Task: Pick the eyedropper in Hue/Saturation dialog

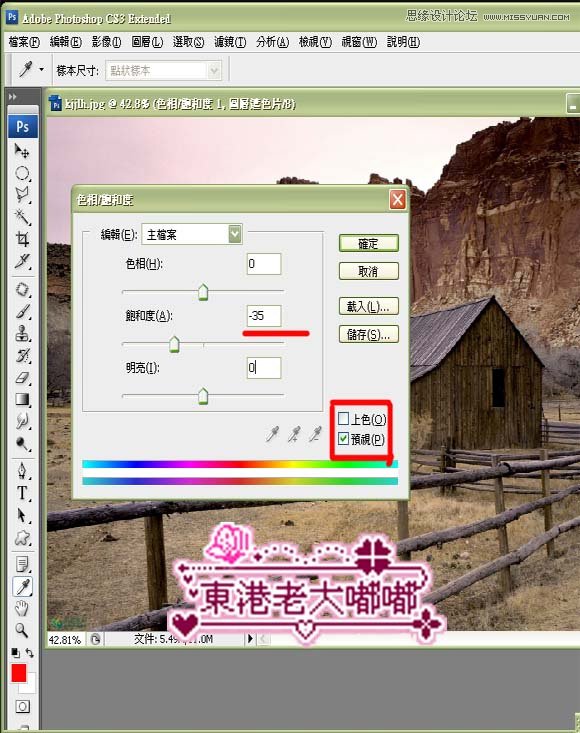Action: 272,434
